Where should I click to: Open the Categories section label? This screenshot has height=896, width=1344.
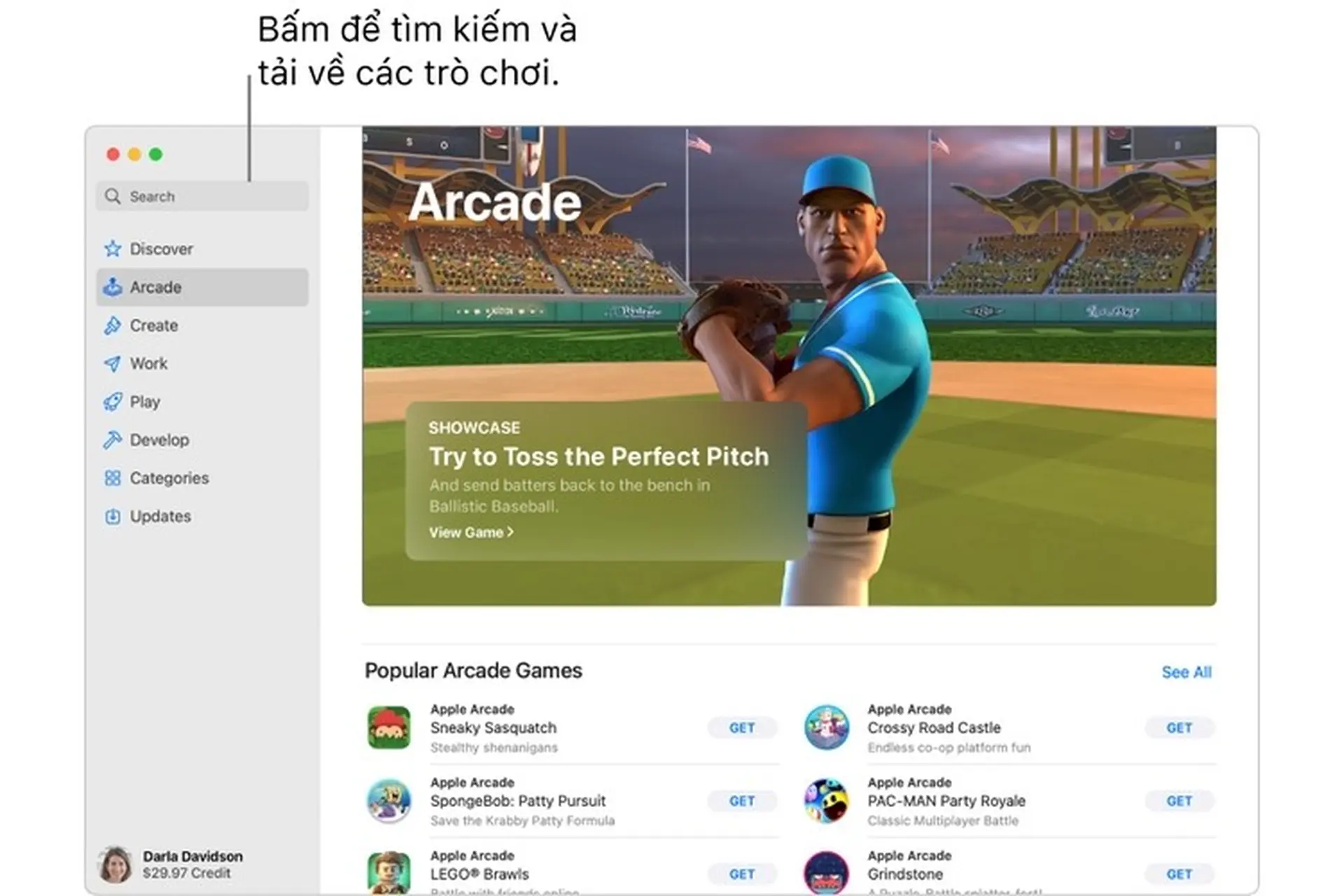[169, 478]
